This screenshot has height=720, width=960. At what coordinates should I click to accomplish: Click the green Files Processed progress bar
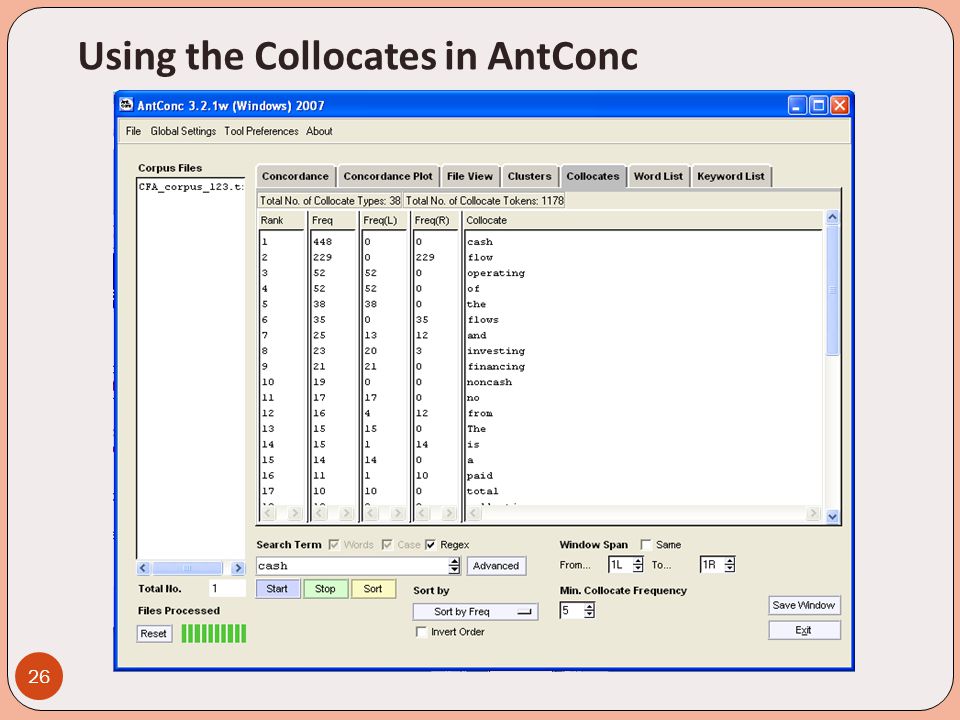tap(214, 634)
